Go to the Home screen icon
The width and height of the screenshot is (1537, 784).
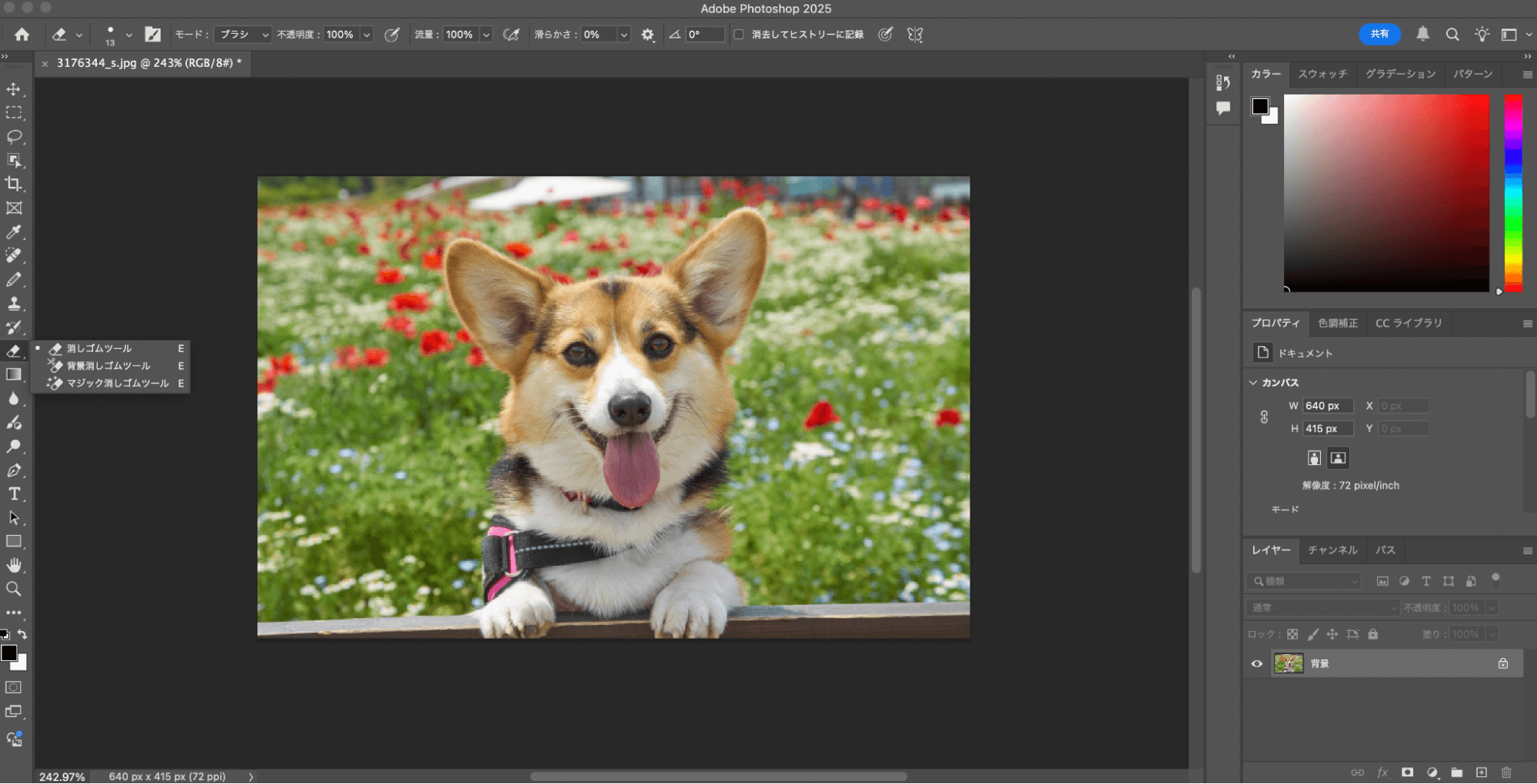(x=22, y=35)
